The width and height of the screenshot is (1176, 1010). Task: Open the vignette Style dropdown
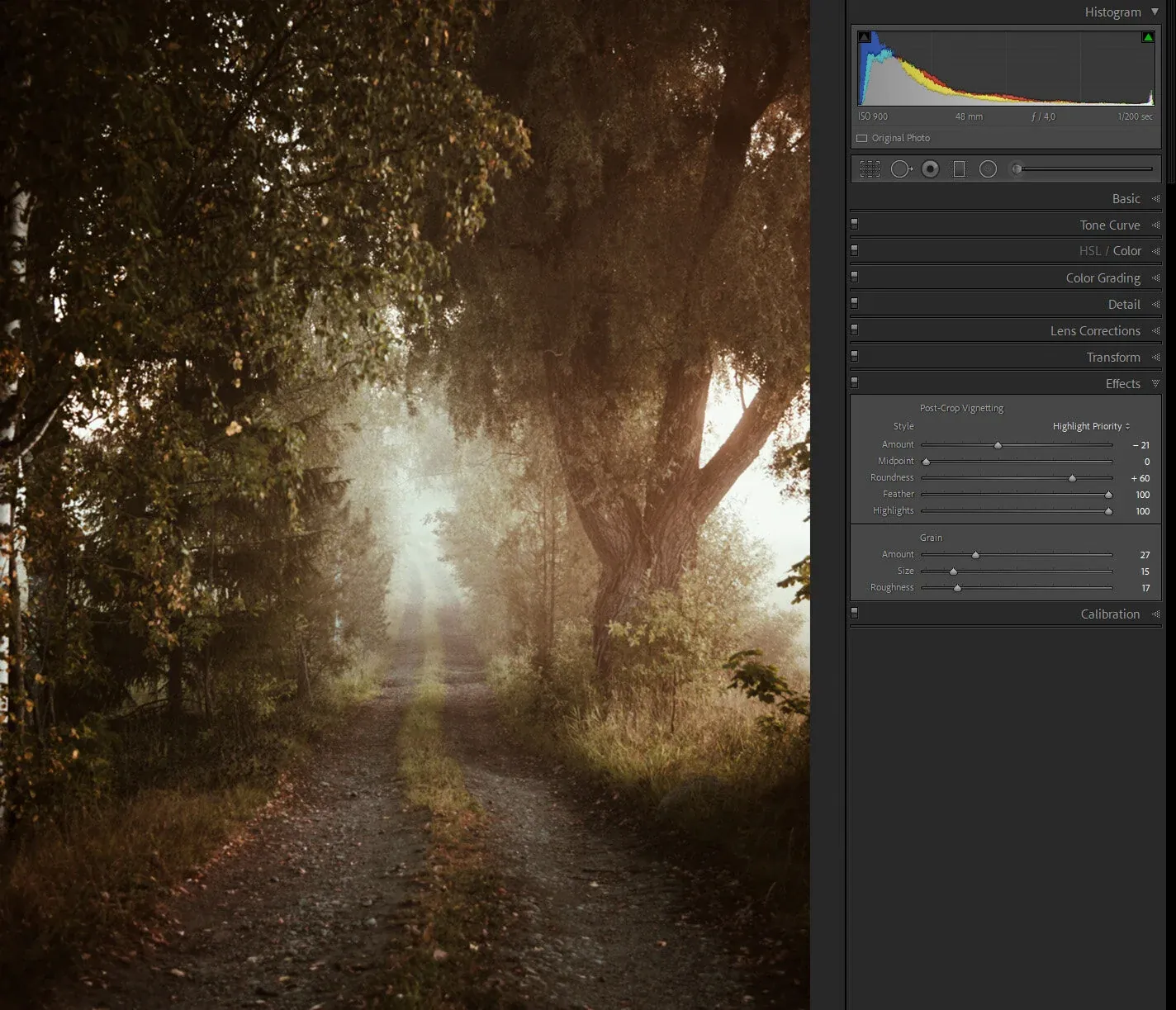click(1091, 426)
